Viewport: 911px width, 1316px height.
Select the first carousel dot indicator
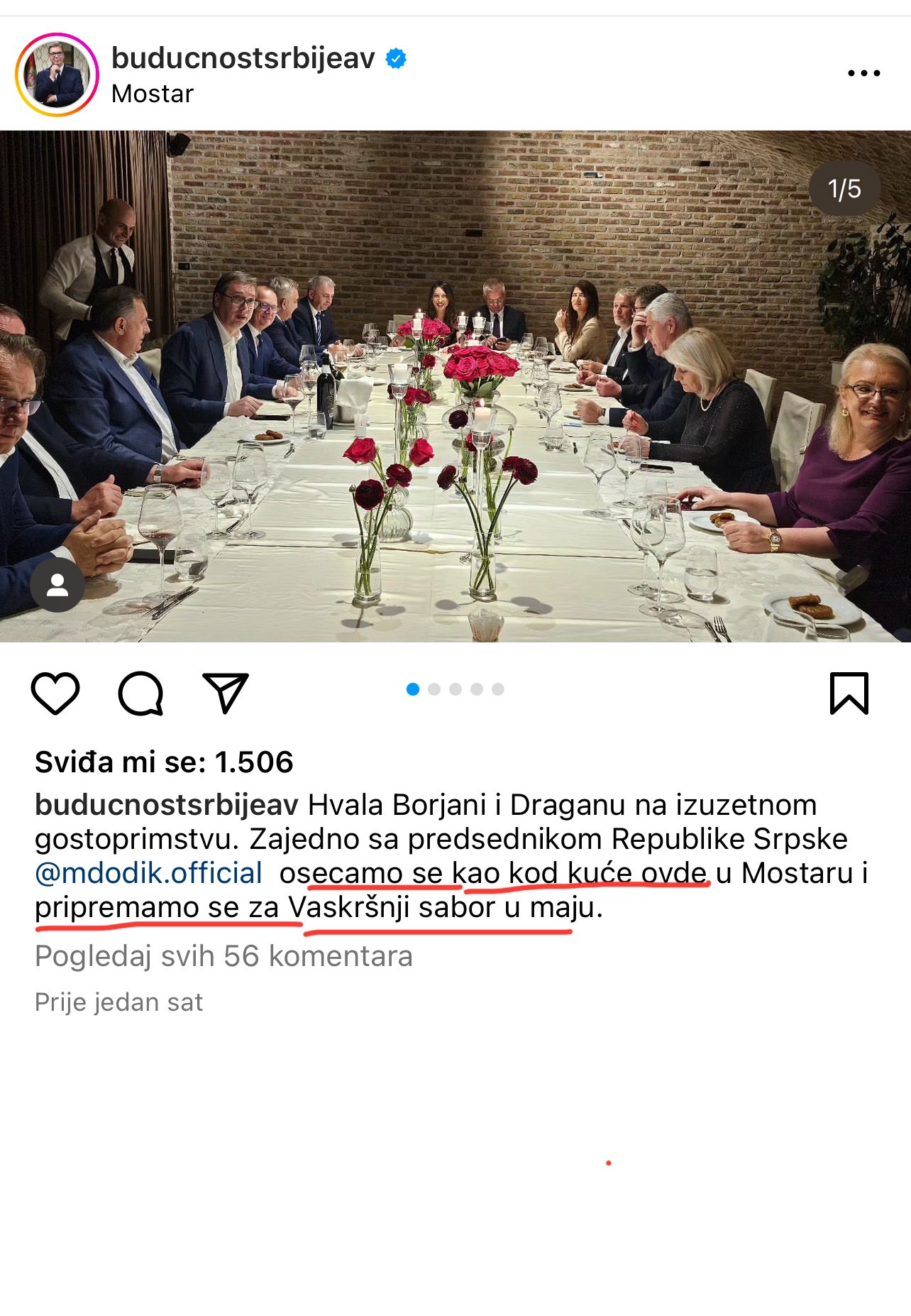413,689
